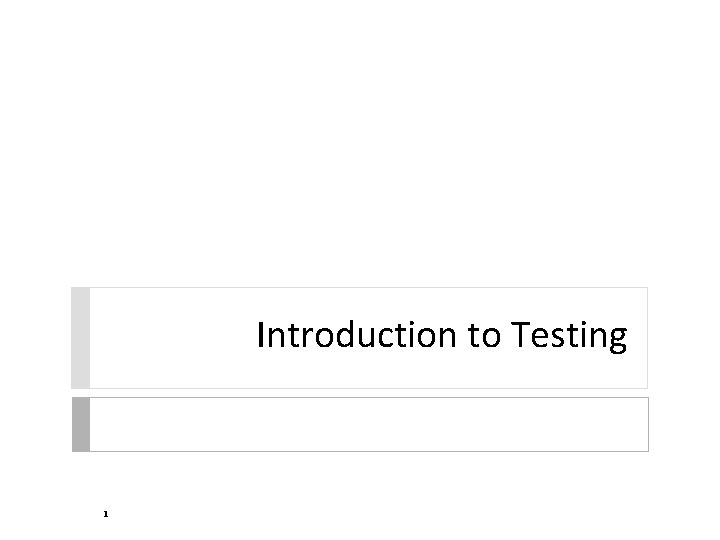
Task: Click the word "Testing" in the title
Action: click(x=570, y=336)
